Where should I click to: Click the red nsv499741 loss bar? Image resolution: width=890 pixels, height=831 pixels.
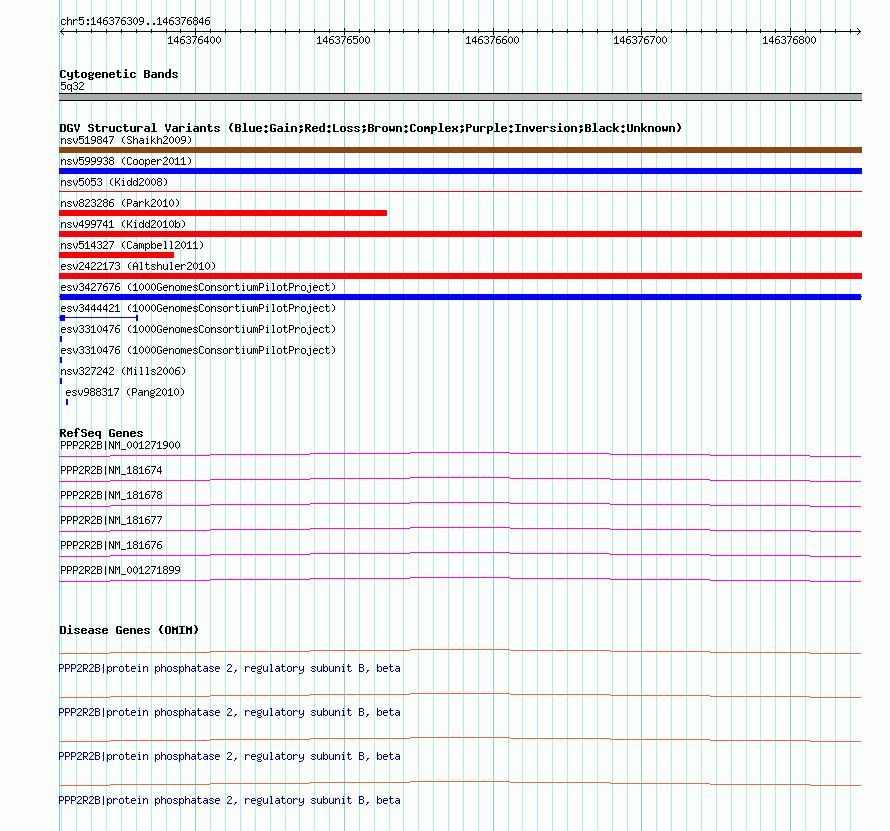(x=460, y=234)
